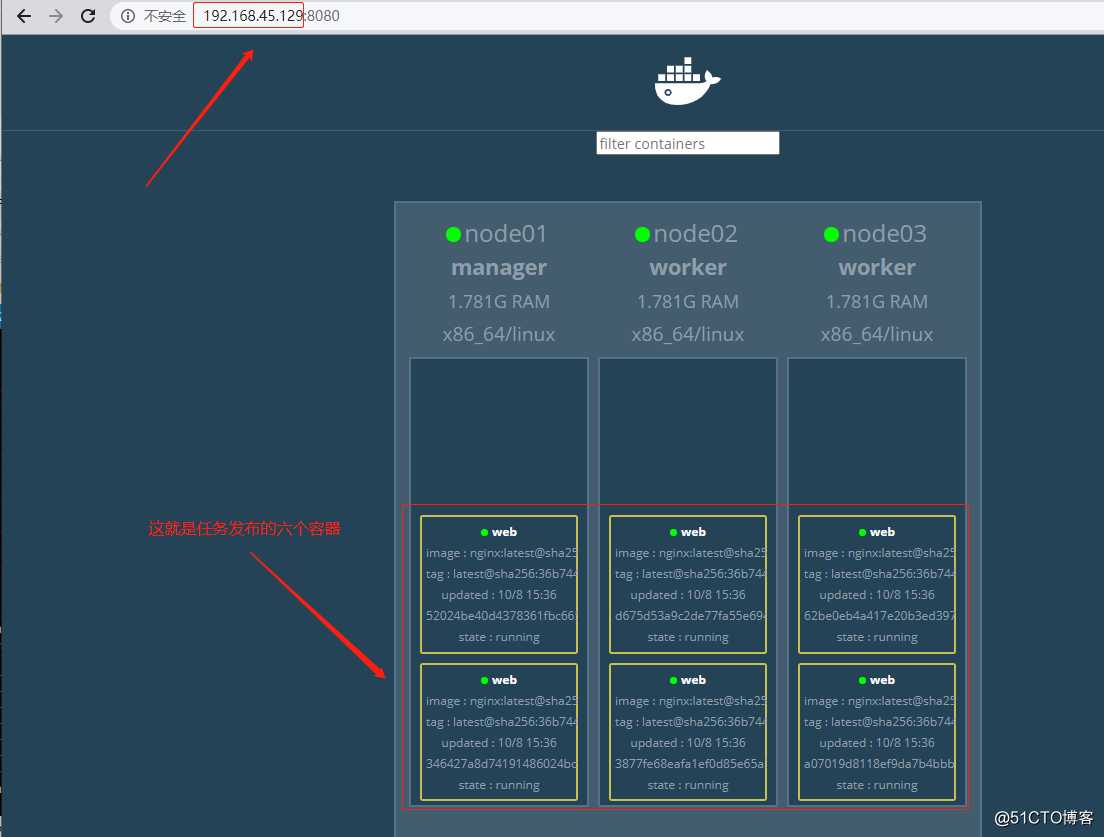1104x837 pixels.
Task: Click the browser forward arrow
Action: pyautogui.click(x=56, y=16)
